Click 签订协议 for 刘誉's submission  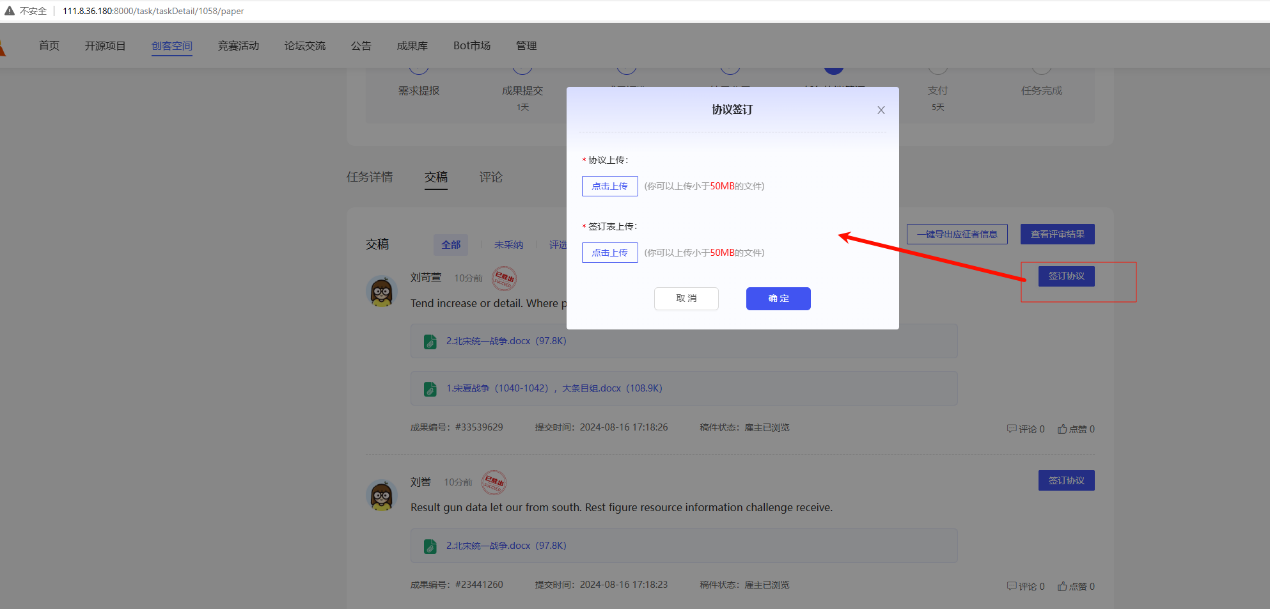[x=1066, y=481]
